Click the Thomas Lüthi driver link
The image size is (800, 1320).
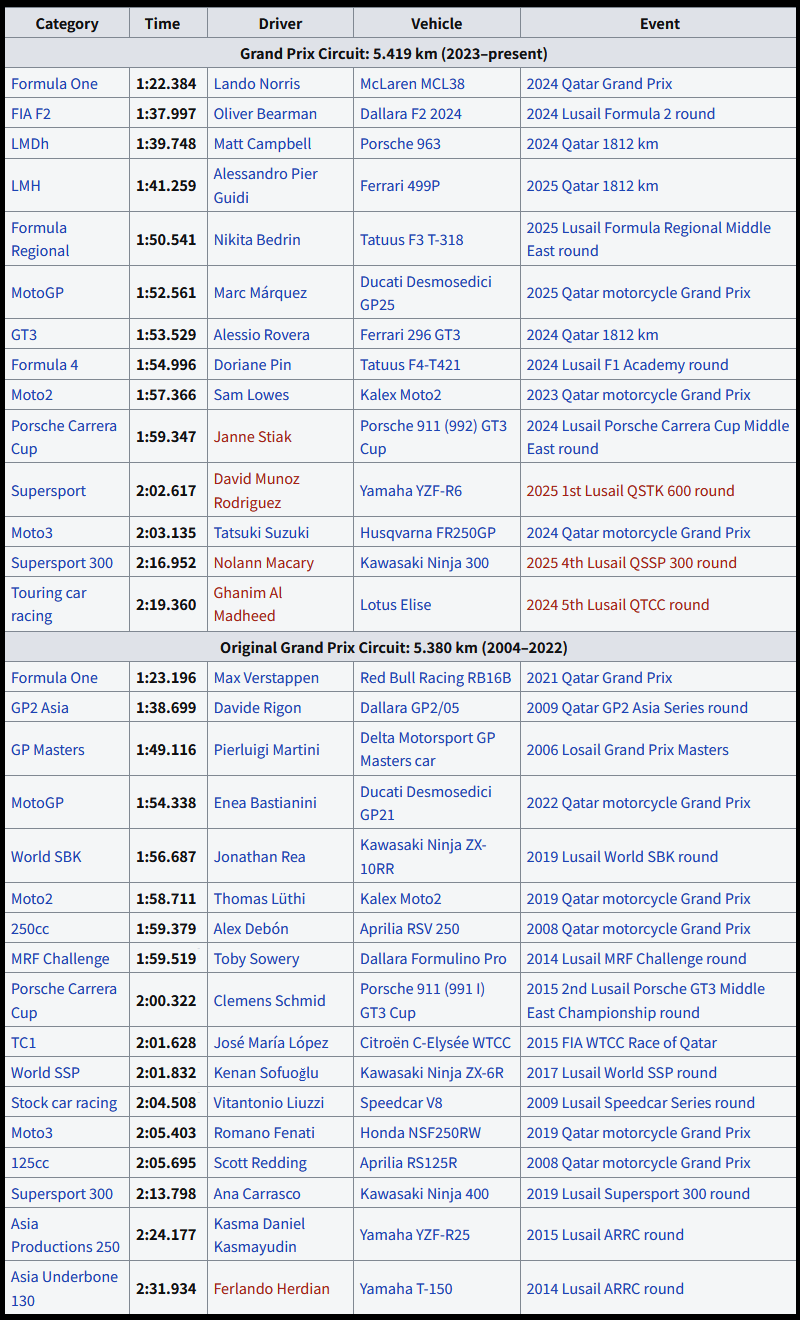[259, 899]
